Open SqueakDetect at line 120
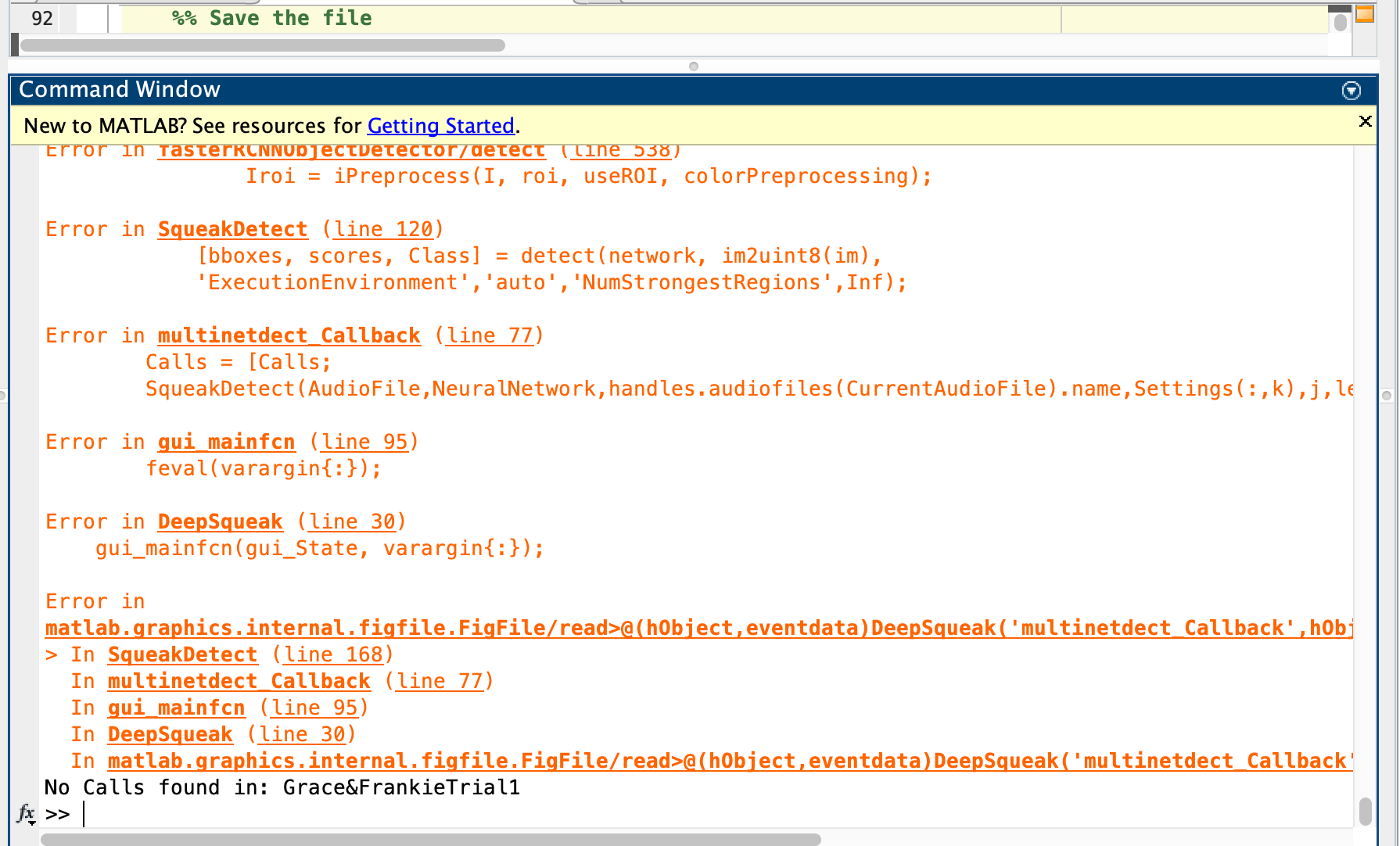 click(232, 228)
